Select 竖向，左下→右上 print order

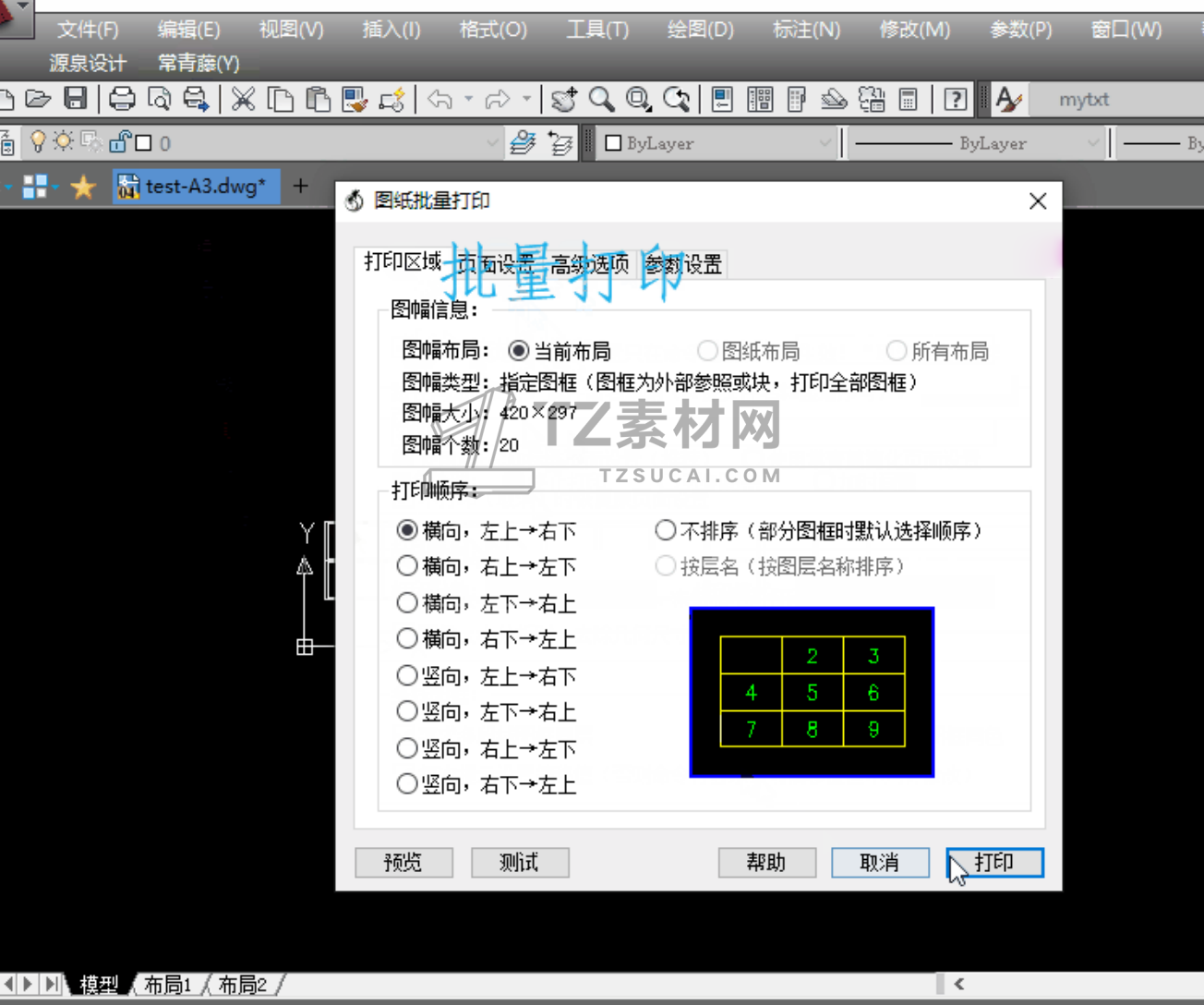487,712
